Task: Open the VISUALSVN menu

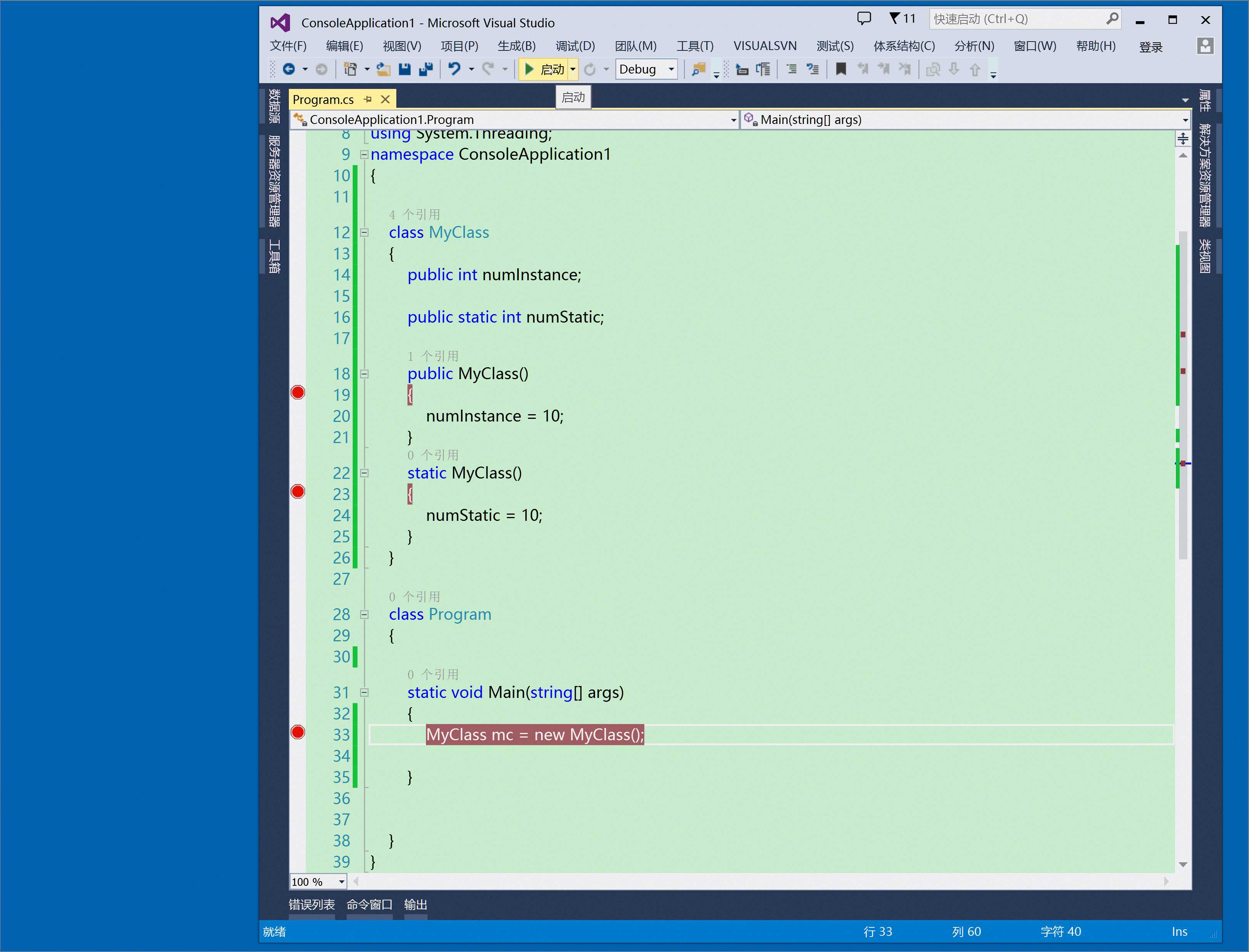Action: pos(765,46)
